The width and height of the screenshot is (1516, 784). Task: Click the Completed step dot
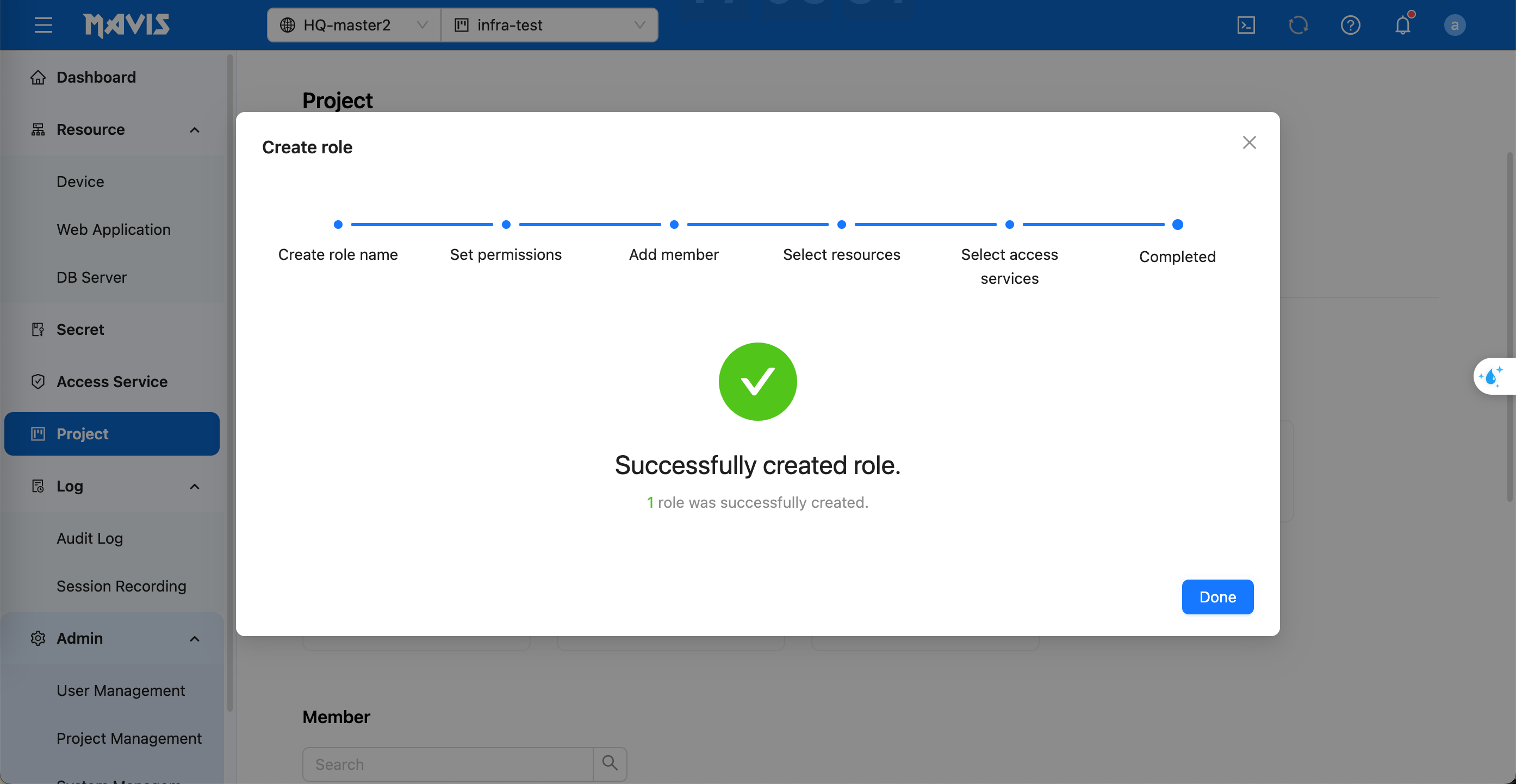coord(1177,224)
